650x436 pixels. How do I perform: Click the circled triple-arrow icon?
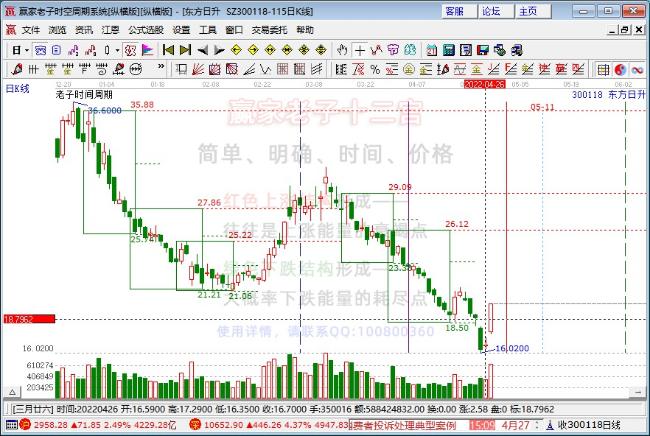pos(136,69)
